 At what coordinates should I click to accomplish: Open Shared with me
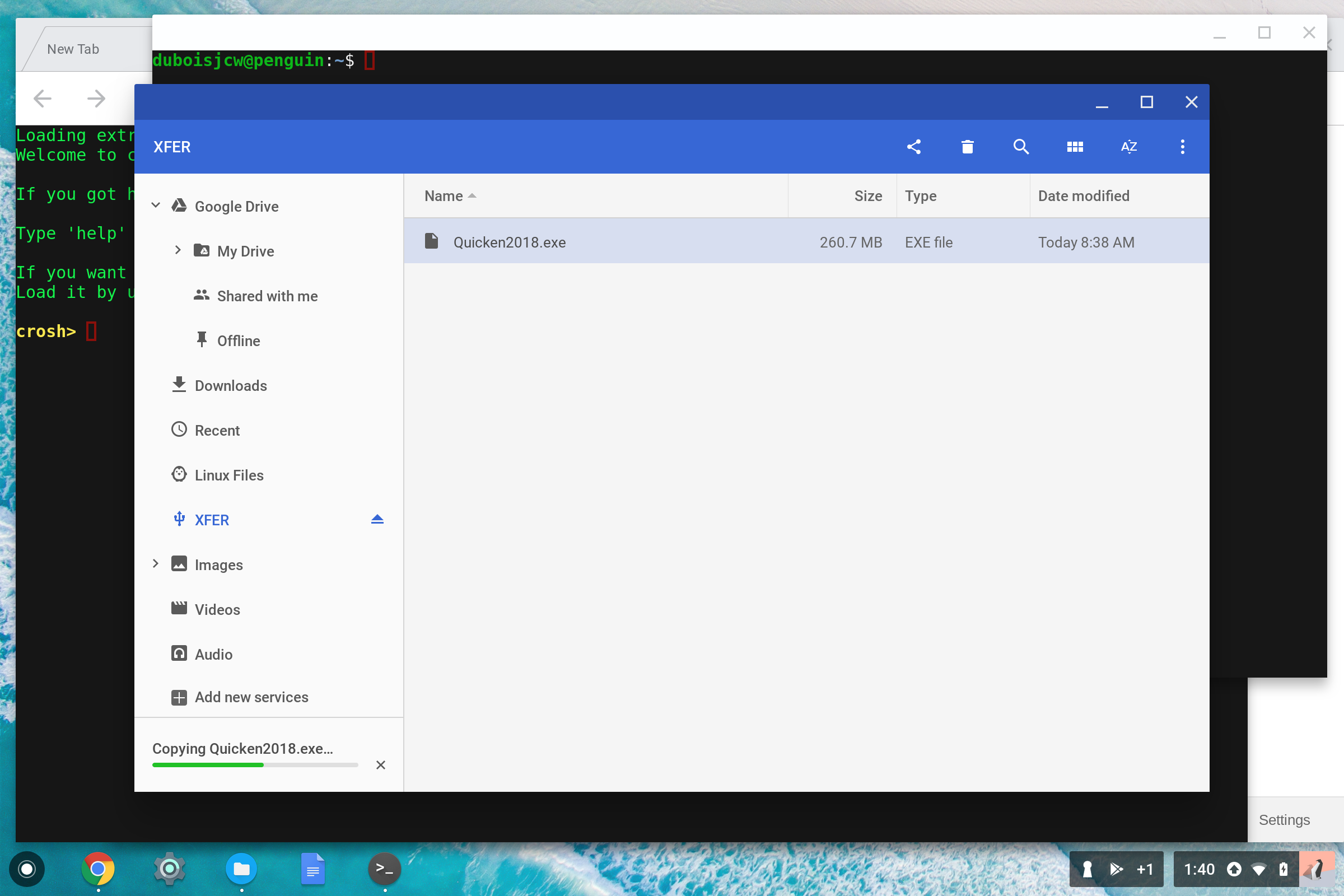click(268, 296)
